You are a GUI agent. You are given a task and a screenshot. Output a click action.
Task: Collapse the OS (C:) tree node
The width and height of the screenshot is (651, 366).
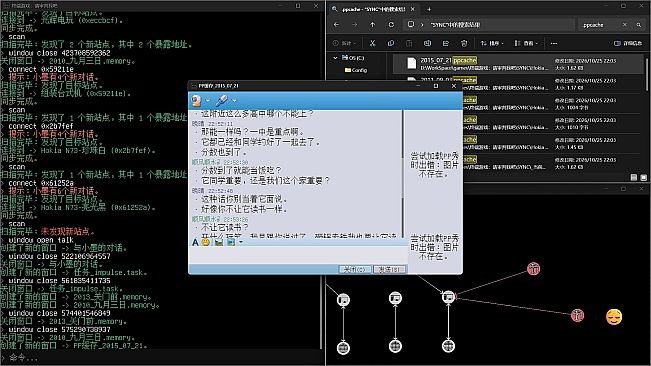(x=335, y=58)
